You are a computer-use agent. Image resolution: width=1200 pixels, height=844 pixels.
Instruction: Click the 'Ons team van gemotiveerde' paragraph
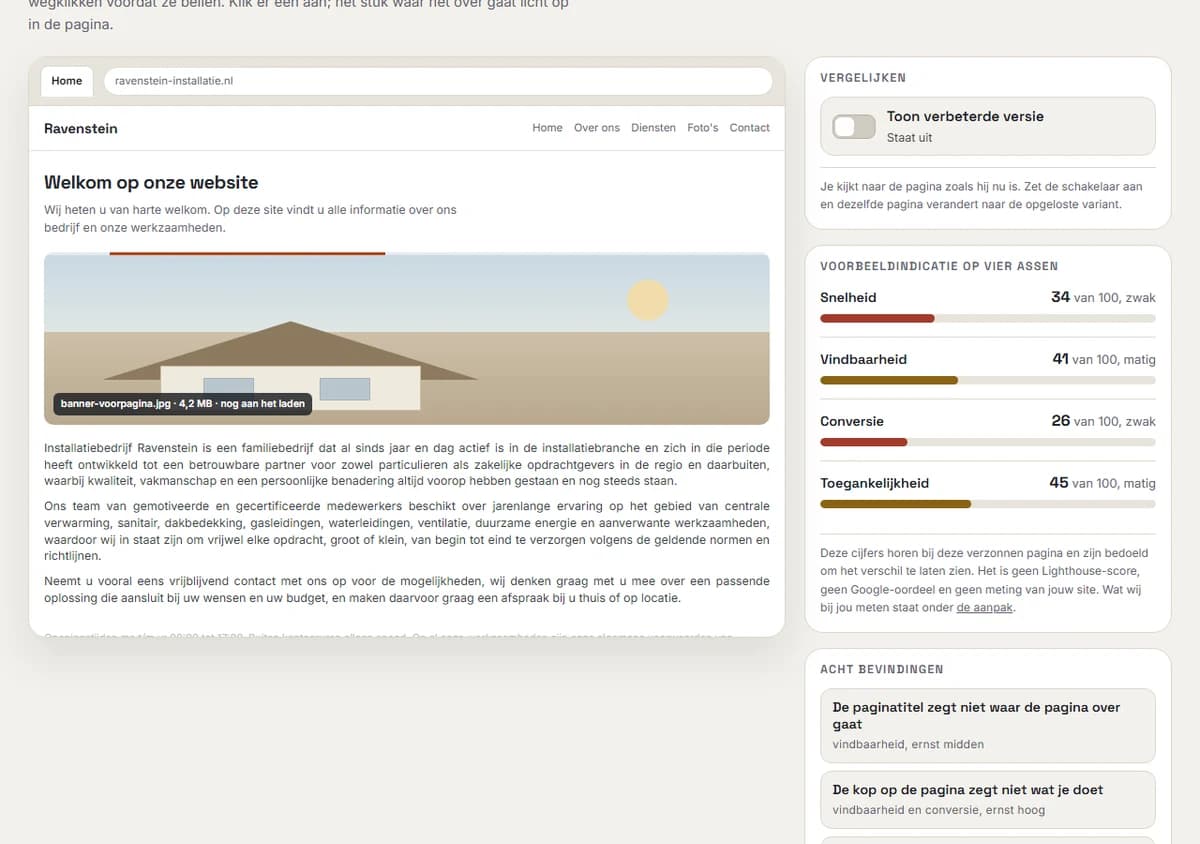pyautogui.click(x=407, y=531)
